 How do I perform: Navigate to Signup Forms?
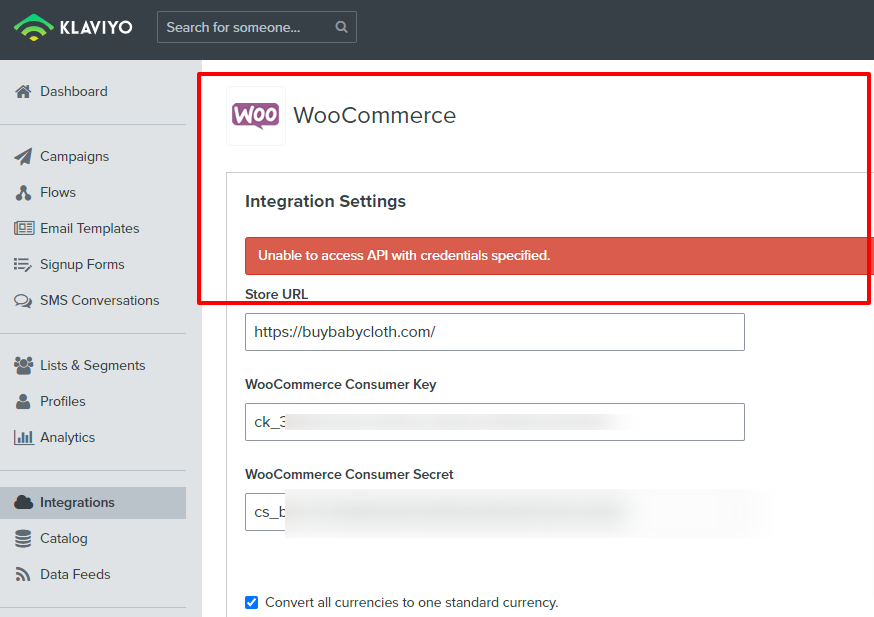[82, 264]
